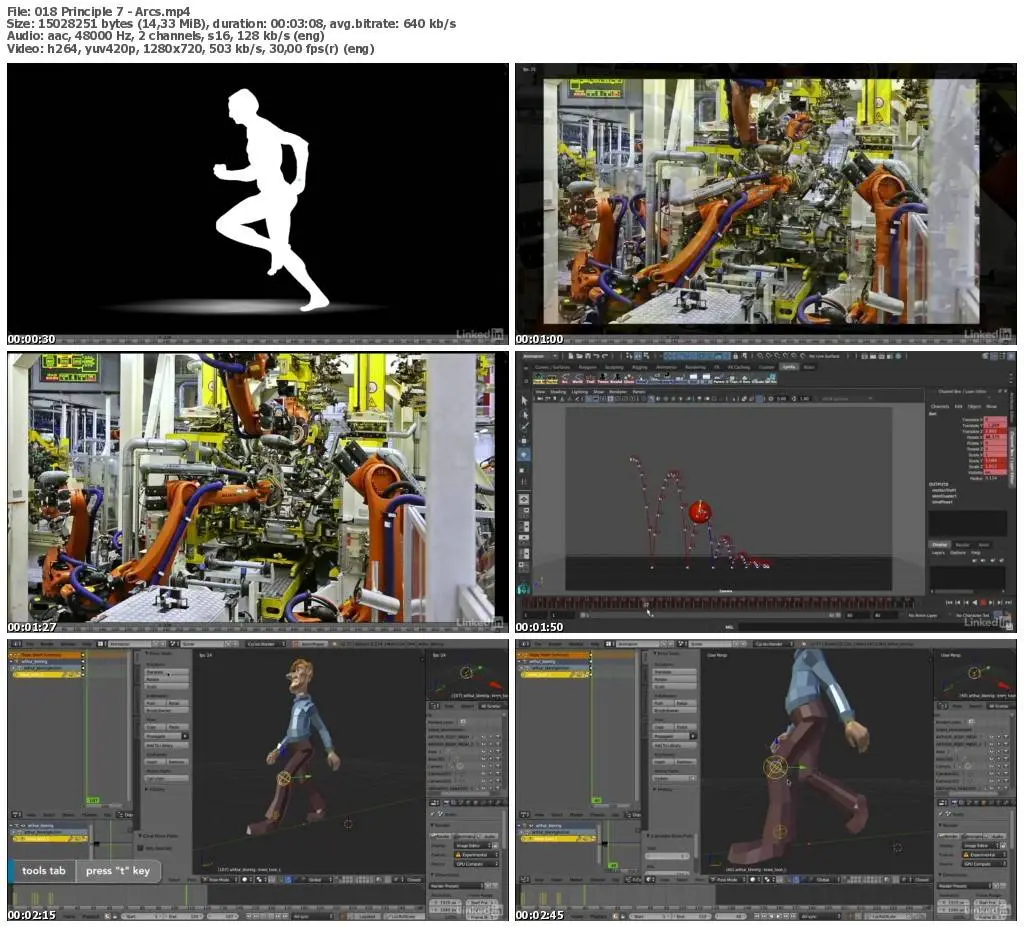Viewport: 1024px width, 927px height.
Task: Open the running silhouette thumbnail at 00:00:30
Action: click(x=257, y=203)
